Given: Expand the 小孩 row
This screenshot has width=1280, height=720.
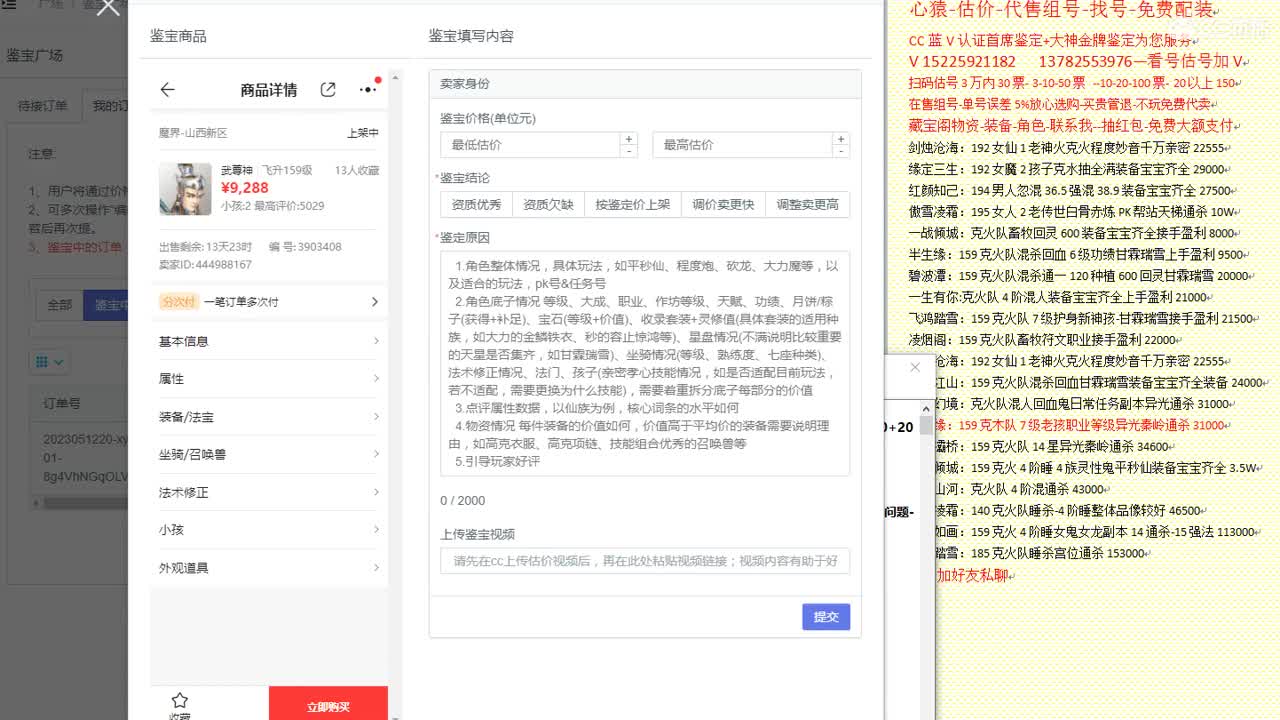Looking at the screenshot, I should point(269,530).
